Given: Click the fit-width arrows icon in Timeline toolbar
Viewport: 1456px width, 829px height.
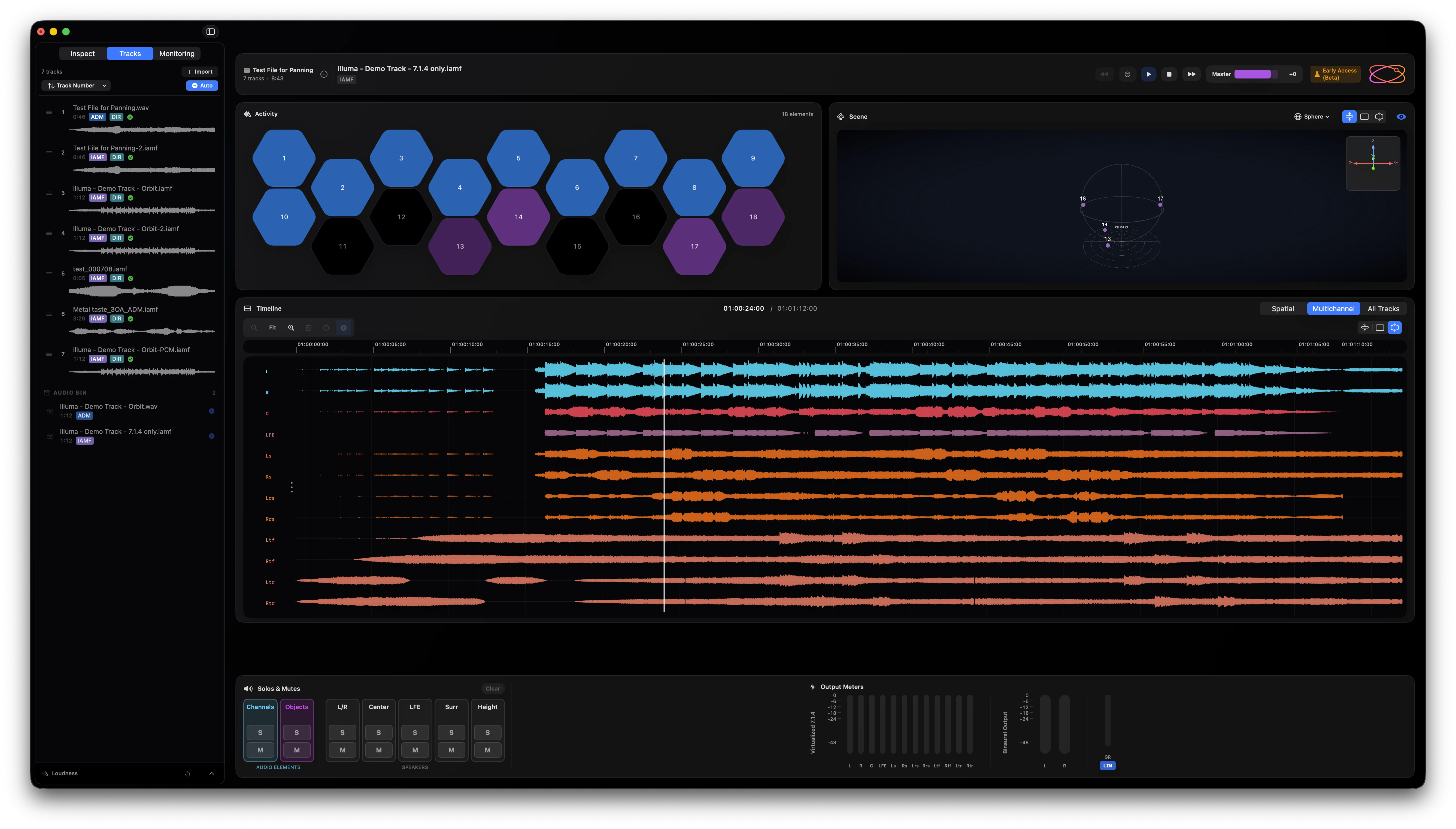Looking at the screenshot, I should tap(308, 327).
